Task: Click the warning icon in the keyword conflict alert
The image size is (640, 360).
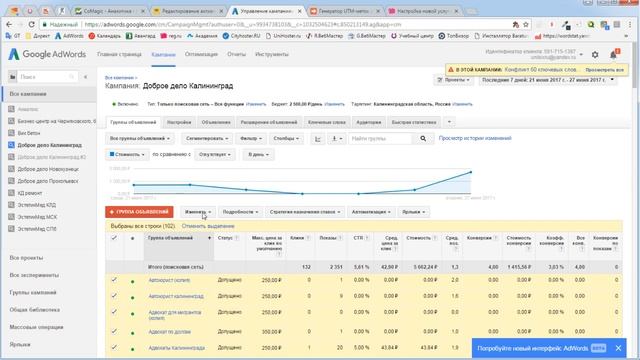Action: pos(451,70)
